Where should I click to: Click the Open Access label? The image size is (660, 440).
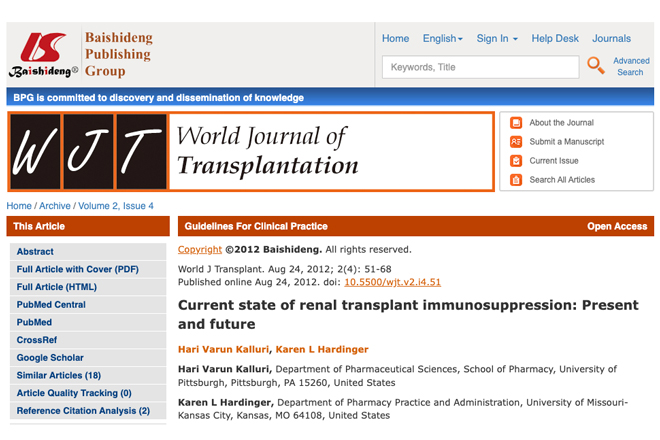pyautogui.click(x=617, y=226)
